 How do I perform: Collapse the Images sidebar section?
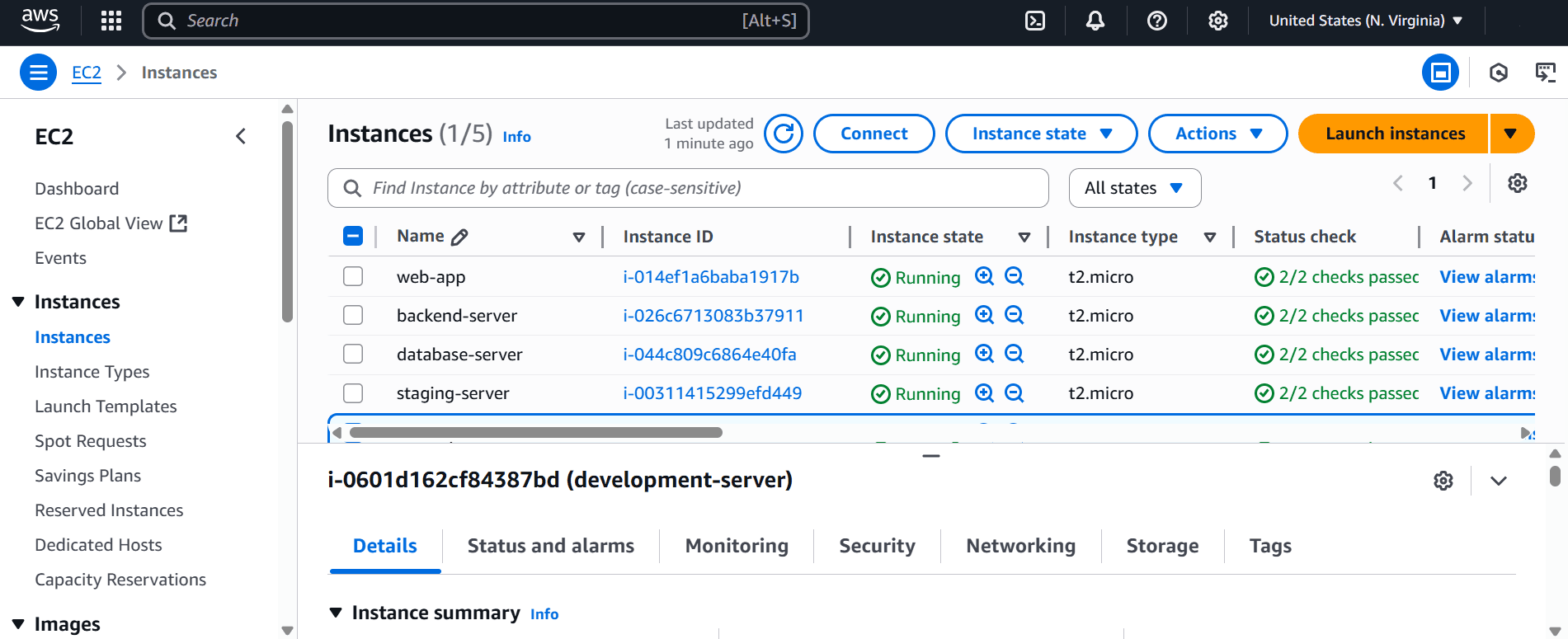click(x=18, y=624)
